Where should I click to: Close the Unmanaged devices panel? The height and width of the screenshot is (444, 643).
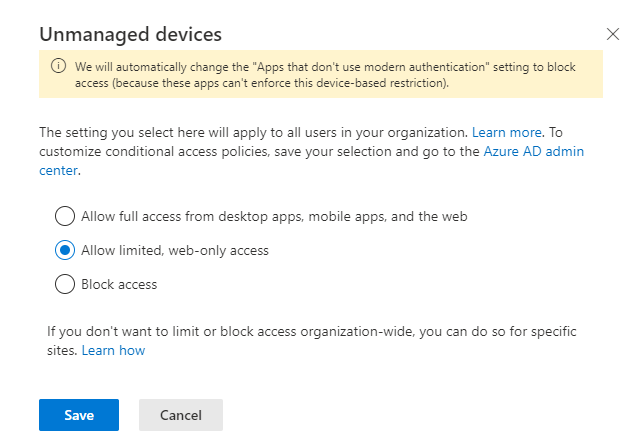613,34
